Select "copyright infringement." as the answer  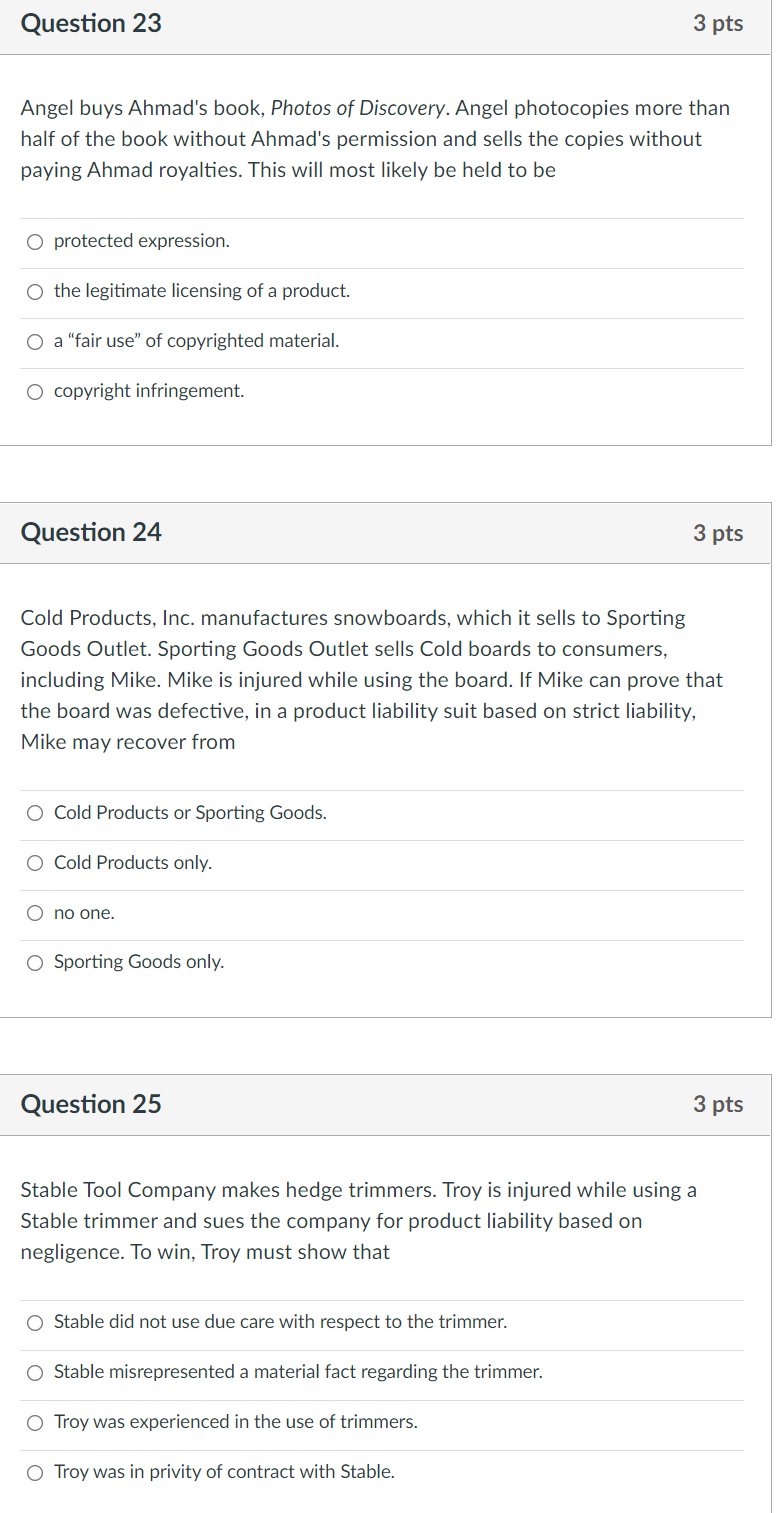[35, 391]
